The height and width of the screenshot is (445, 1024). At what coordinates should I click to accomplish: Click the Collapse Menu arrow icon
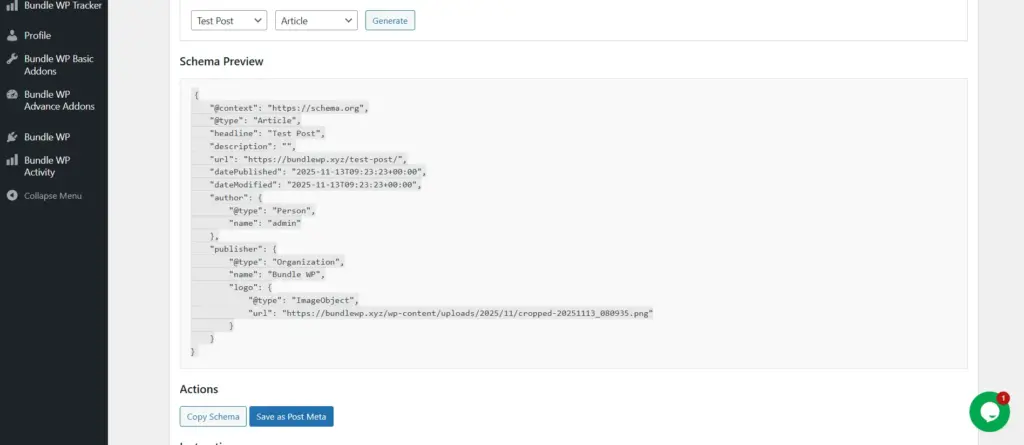[x=12, y=195]
